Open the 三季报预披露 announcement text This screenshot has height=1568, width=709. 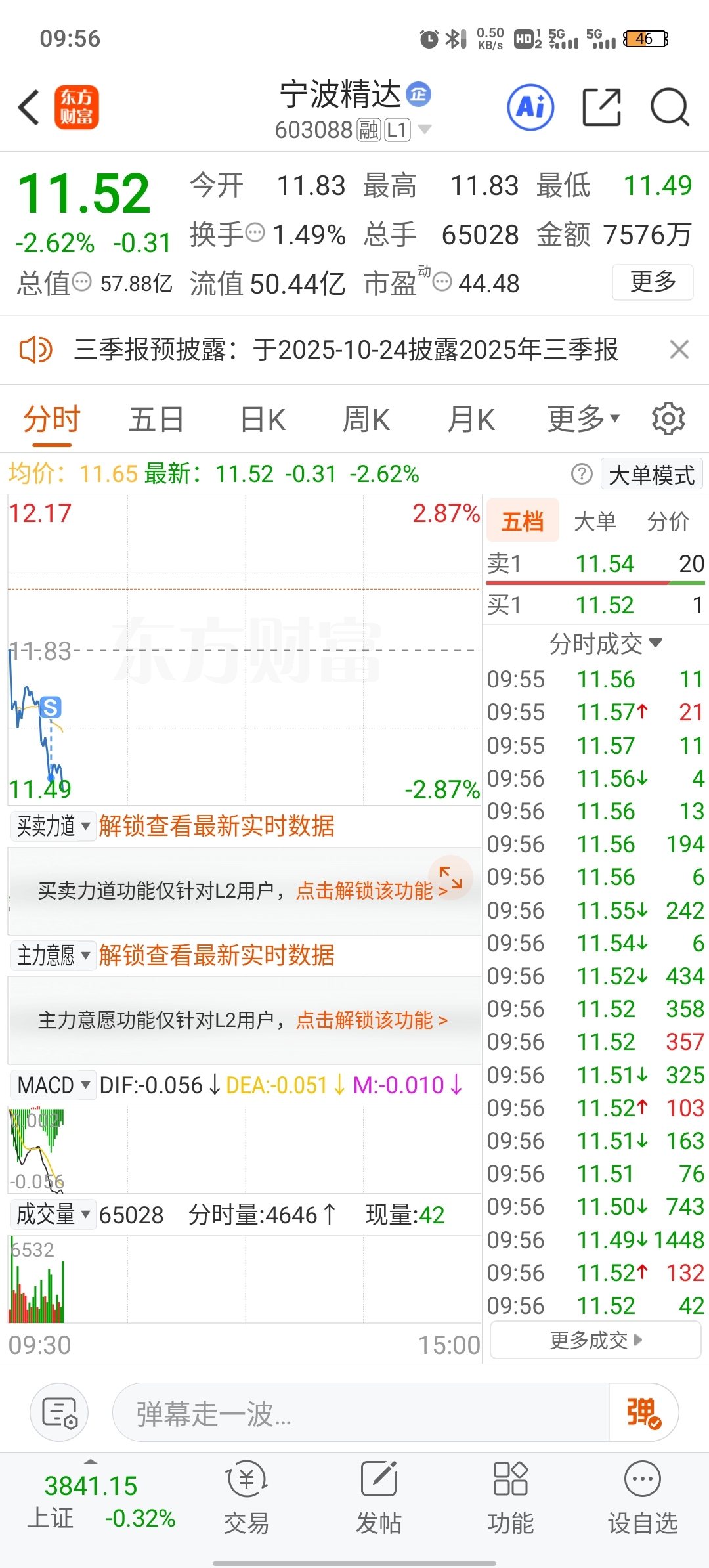346,349
